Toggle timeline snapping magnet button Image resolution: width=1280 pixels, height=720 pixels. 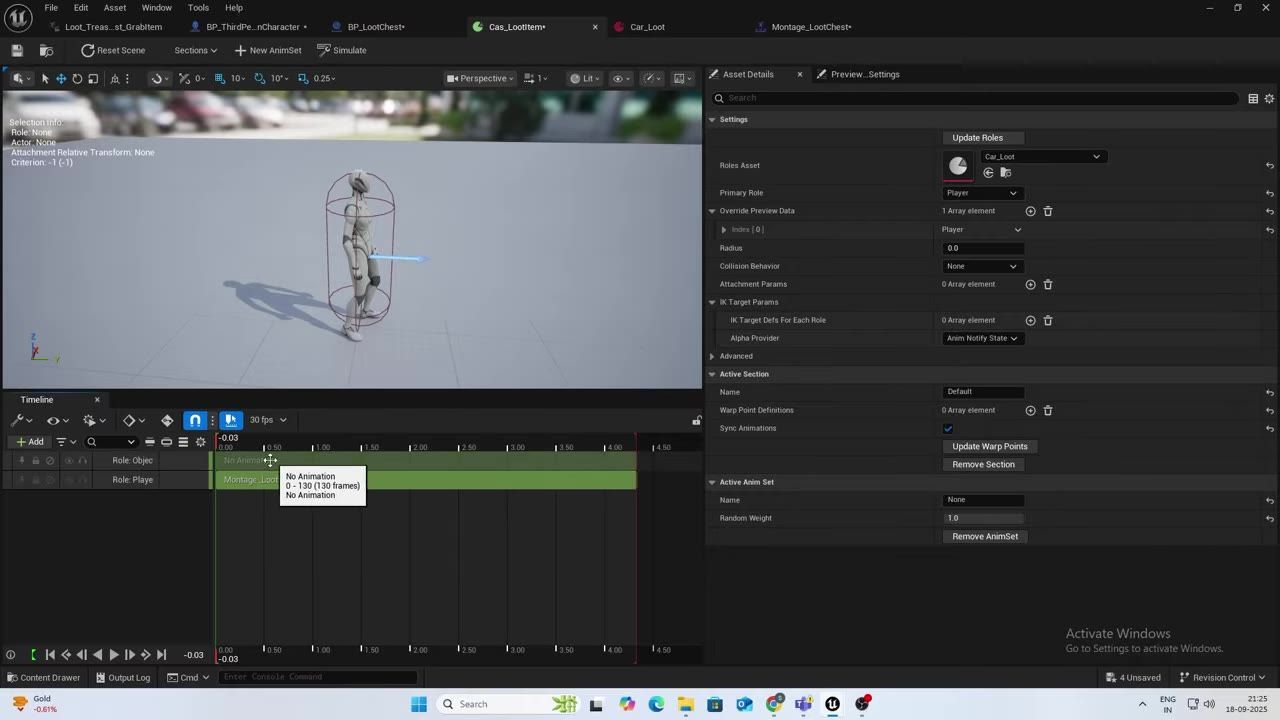tap(195, 420)
